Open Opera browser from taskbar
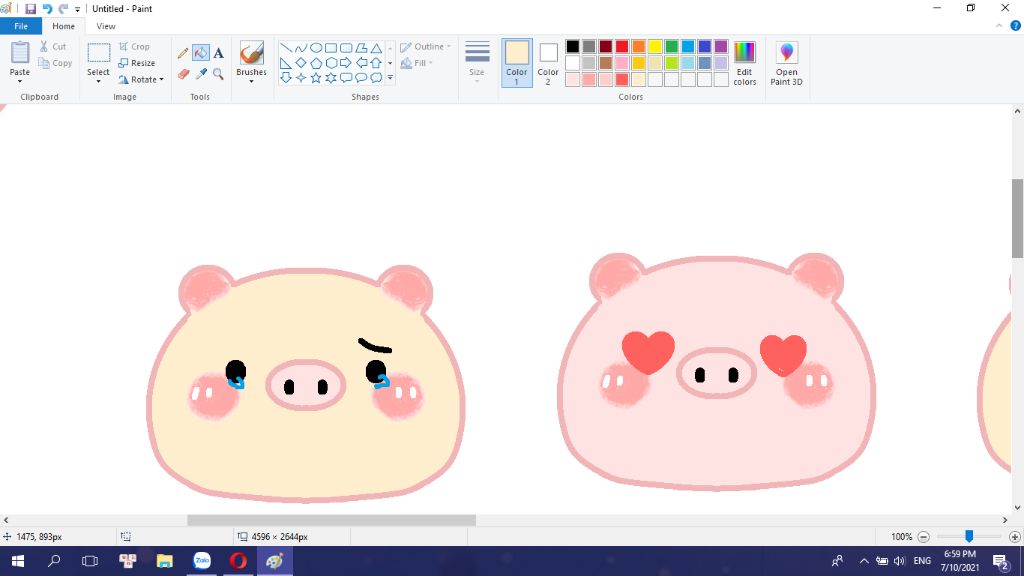 (238, 561)
